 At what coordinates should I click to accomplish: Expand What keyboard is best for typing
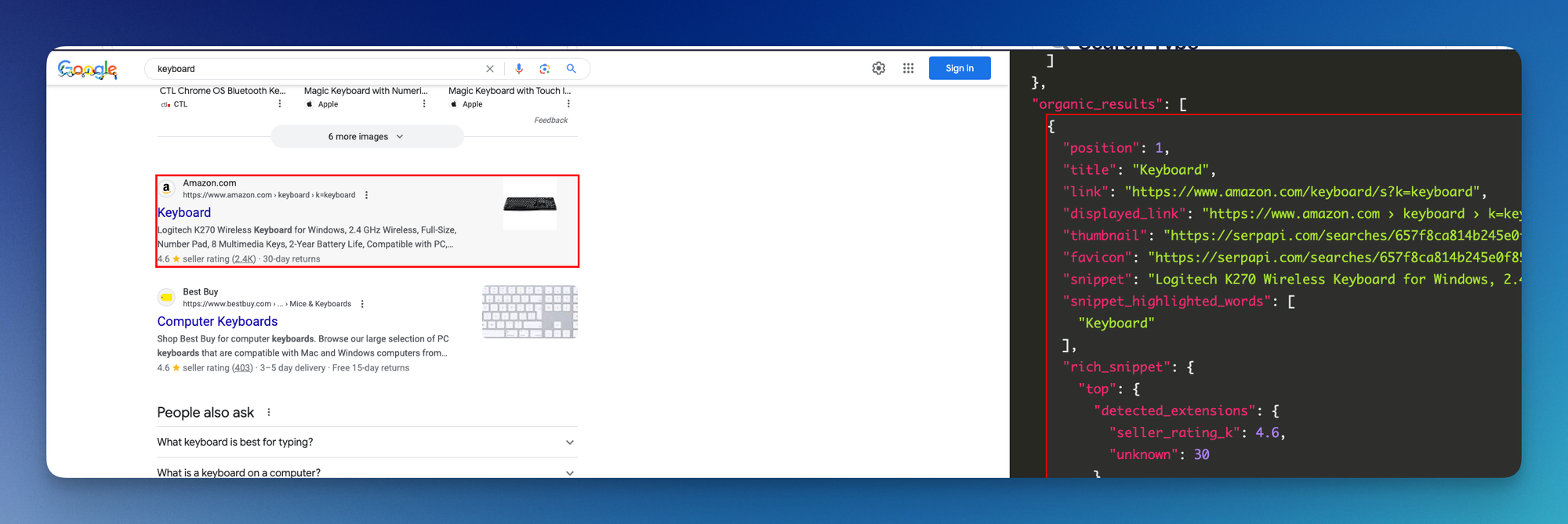tap(367, 442)
